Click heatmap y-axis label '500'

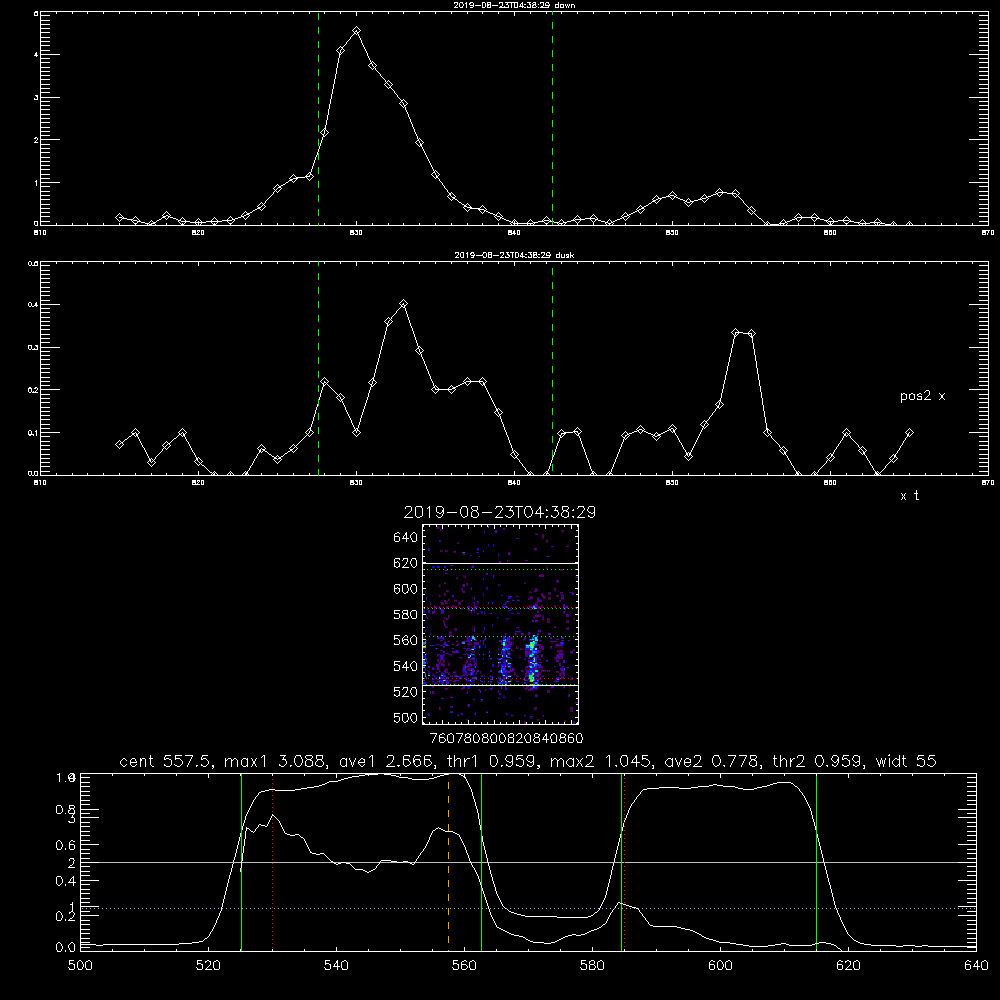[x=405, y=717]
